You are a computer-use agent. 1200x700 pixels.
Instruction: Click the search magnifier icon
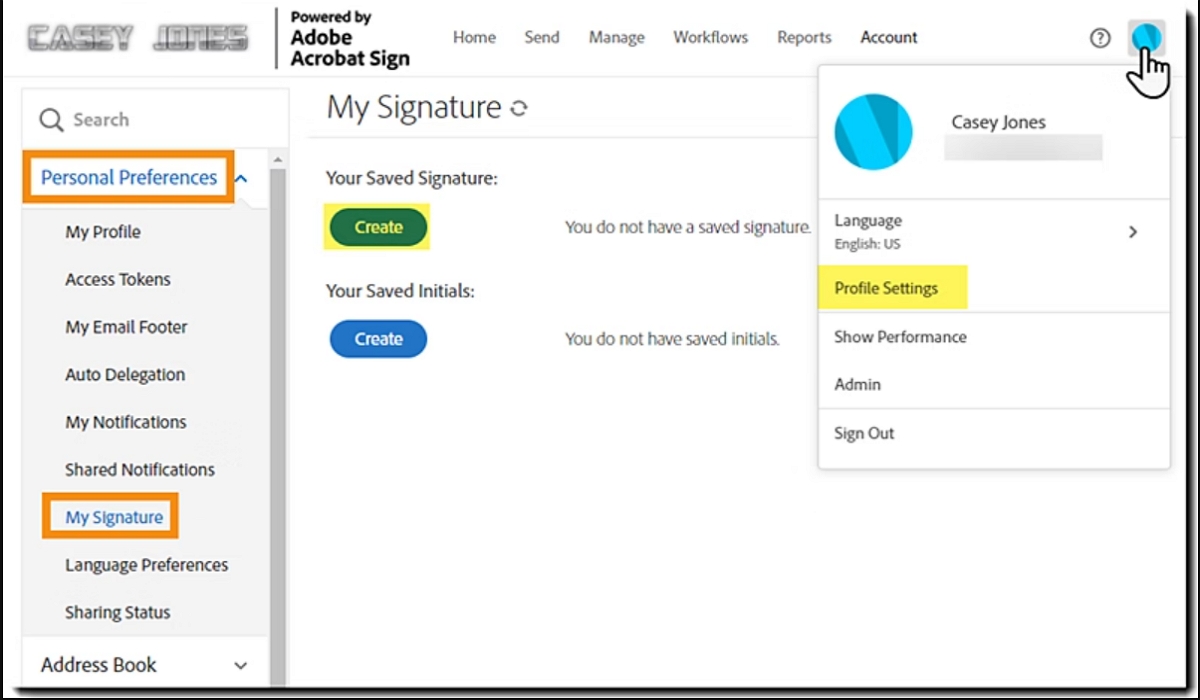(x=51, y=120)
